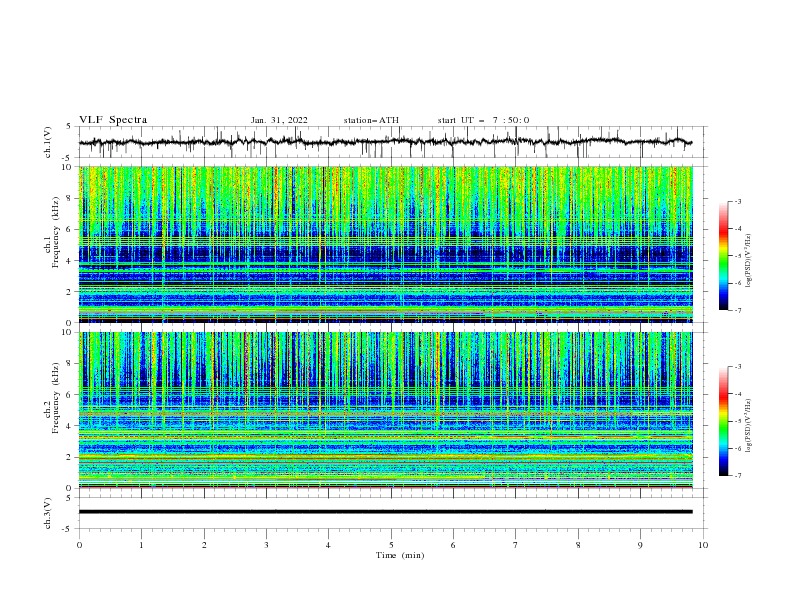
Task: Click the "5" tick on ch.3(V) axis
Action: (x=70, y=498)
